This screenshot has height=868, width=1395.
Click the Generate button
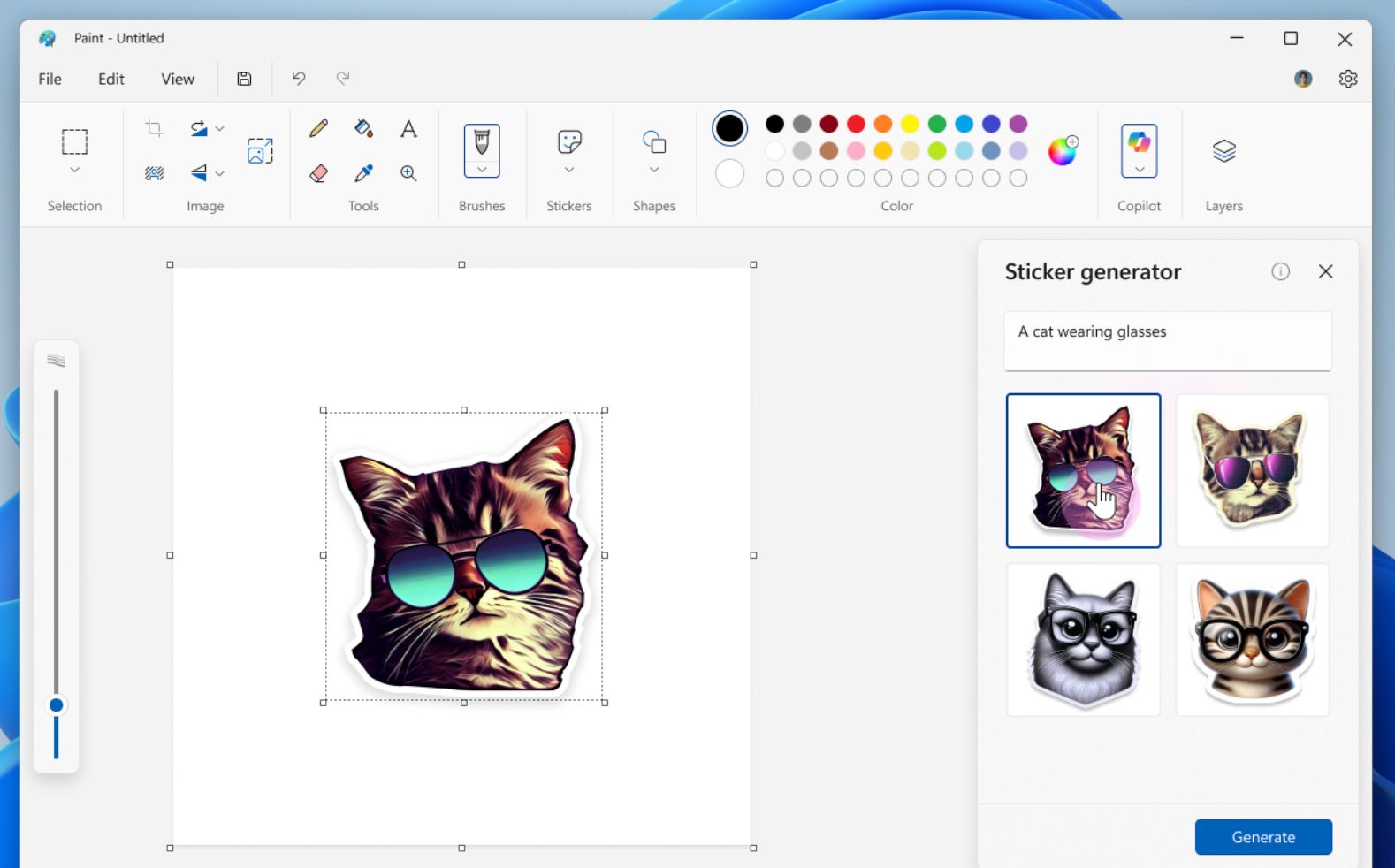(1262, 837)
